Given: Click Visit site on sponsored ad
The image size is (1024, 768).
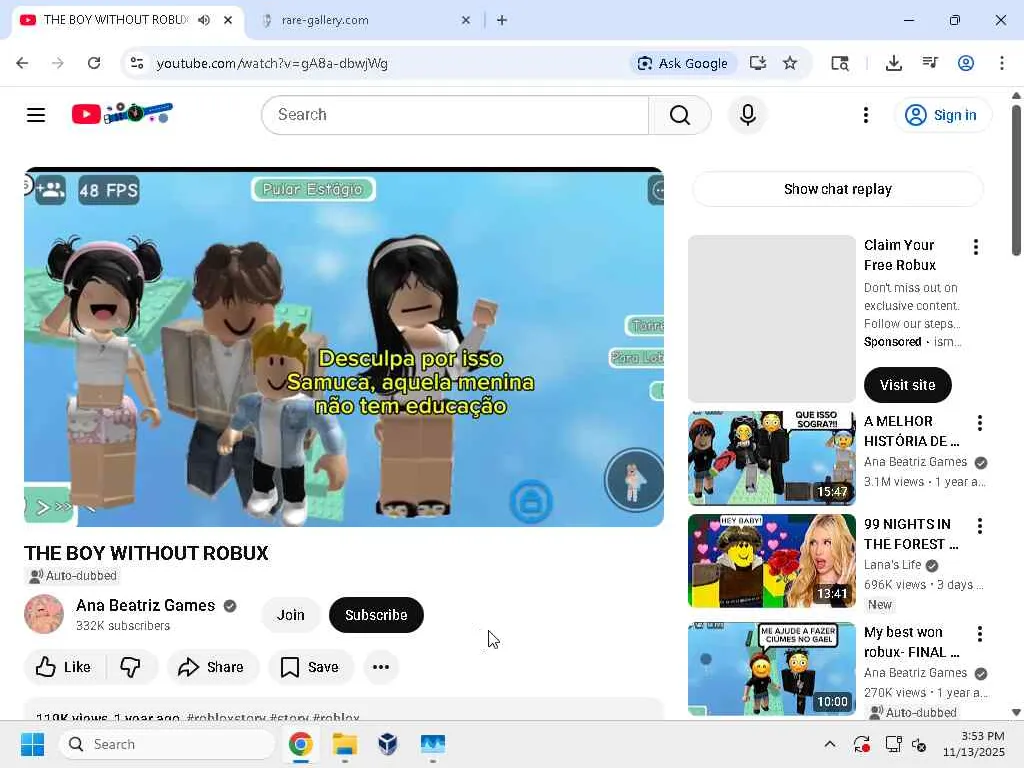Looking at the screenshot, I should [907, 385].
